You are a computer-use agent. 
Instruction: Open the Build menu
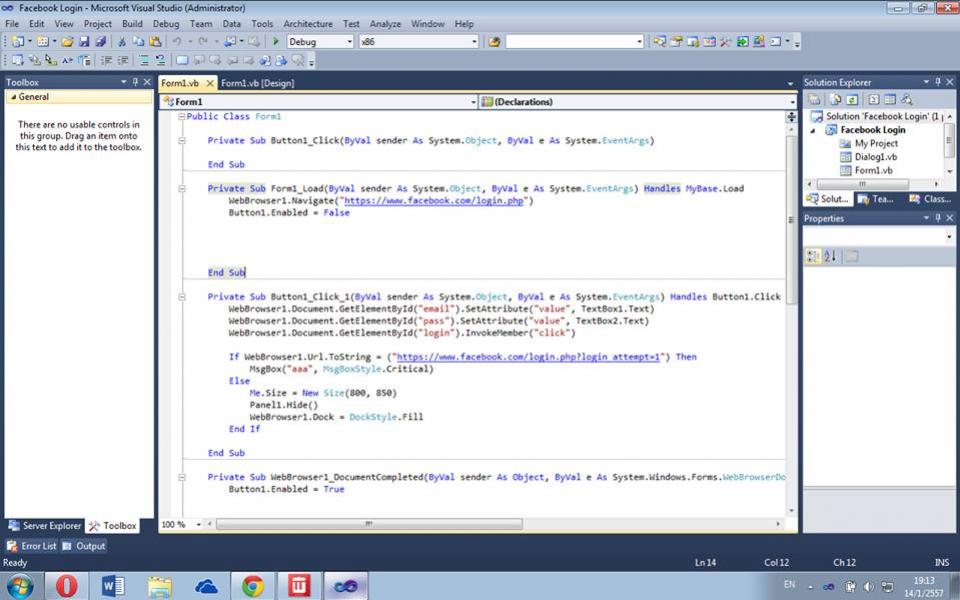click(x=132, y=24)
